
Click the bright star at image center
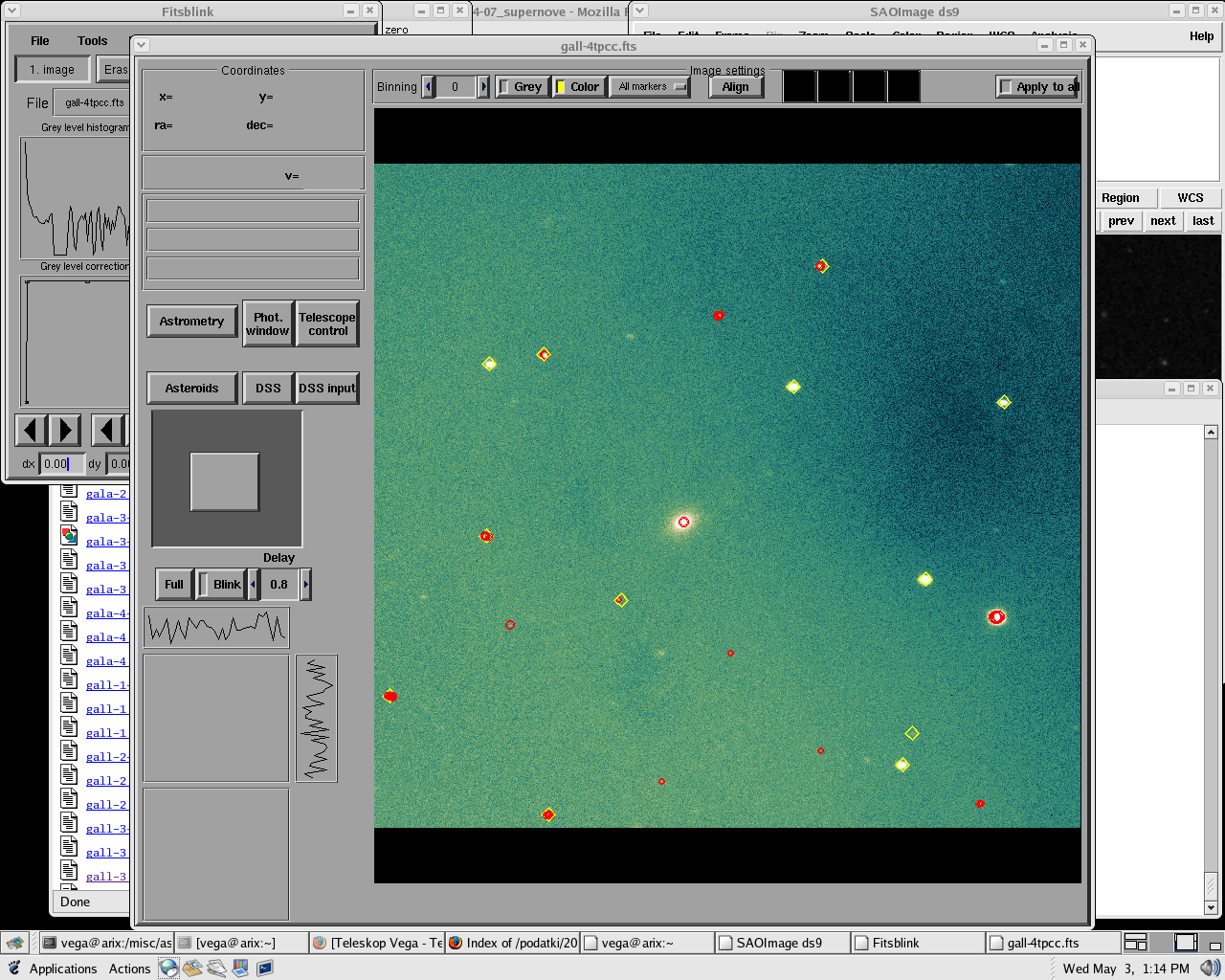tap(683, 522)
